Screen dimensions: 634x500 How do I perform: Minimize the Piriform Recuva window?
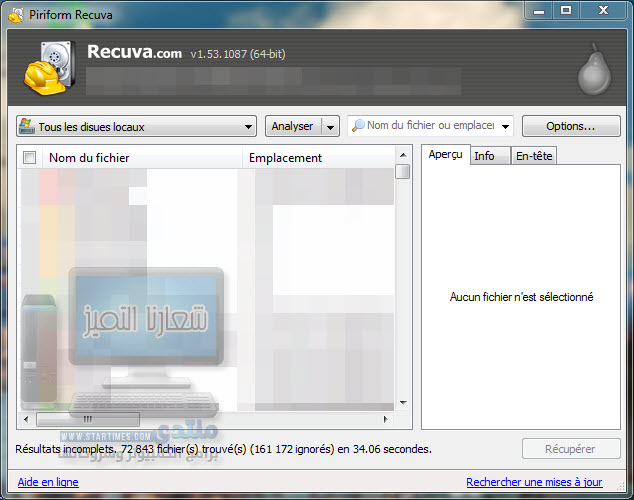(x=539, y=11)
